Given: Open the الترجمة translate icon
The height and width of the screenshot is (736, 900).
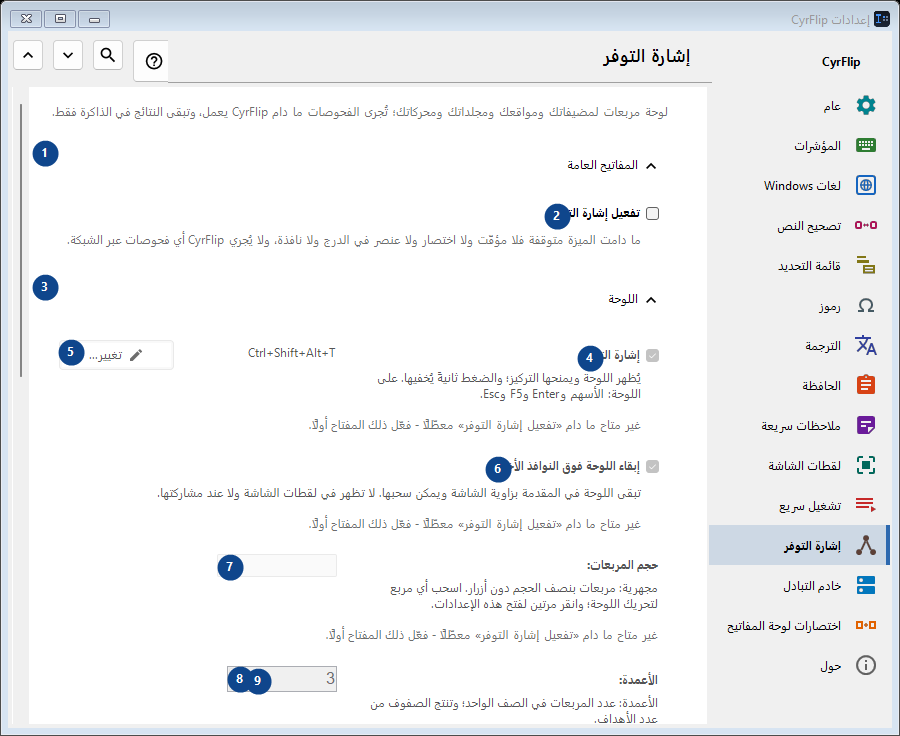Looking at the screenshot, I should [x=866, y=345].
